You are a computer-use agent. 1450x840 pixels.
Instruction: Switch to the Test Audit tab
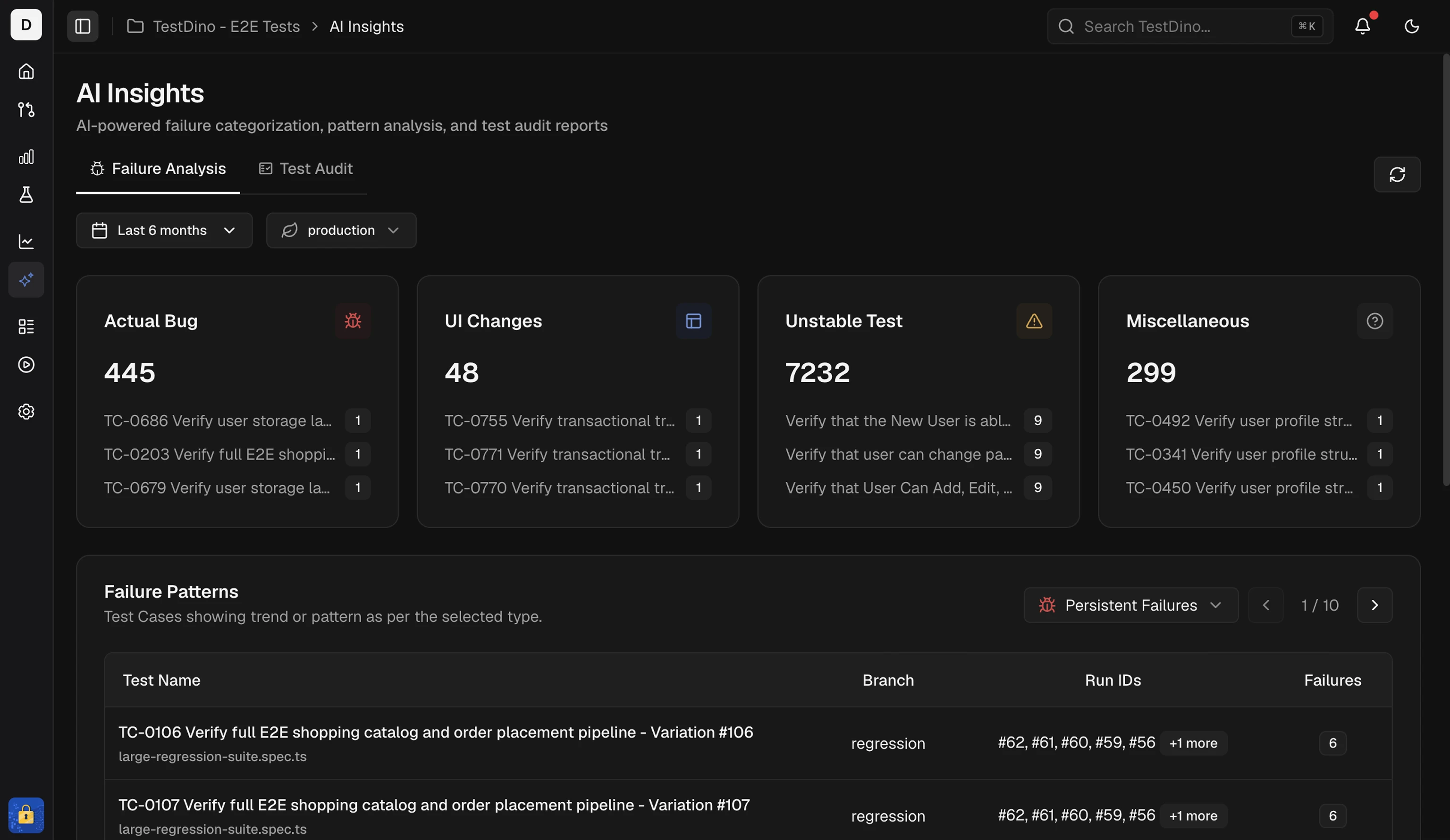coord(305,168)
